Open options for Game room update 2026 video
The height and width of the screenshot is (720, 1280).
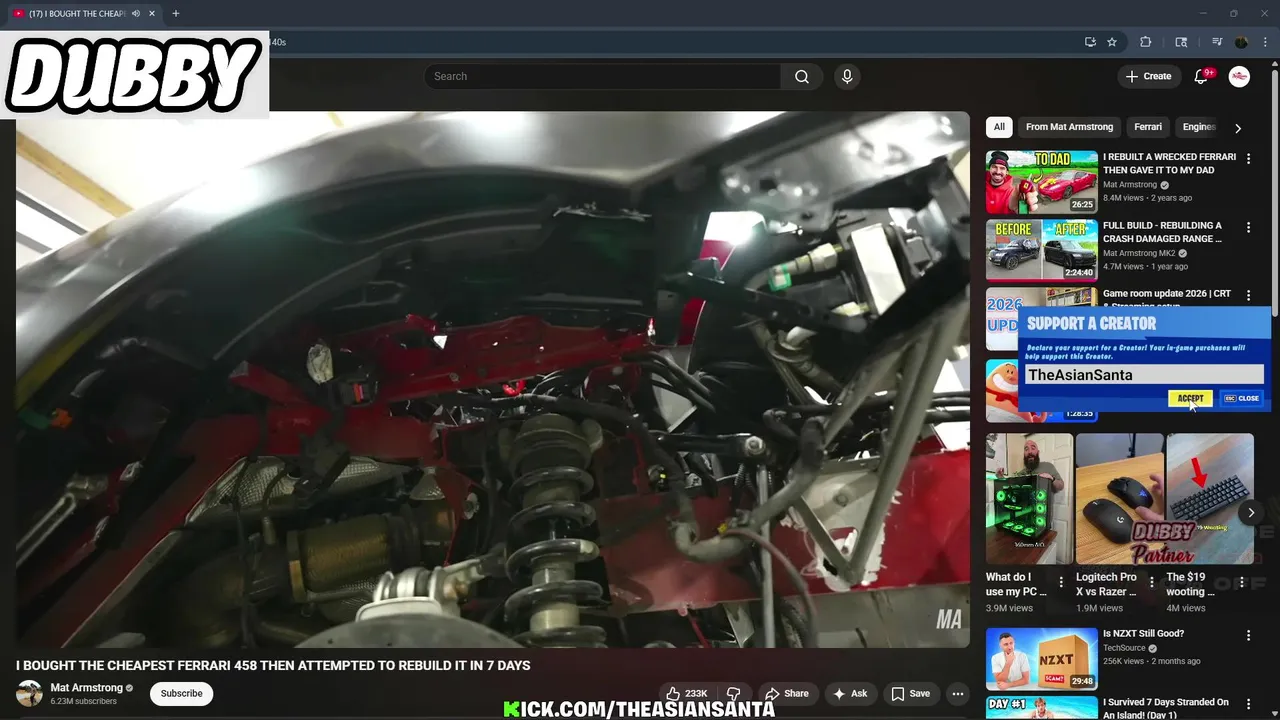click(1248, 296)
